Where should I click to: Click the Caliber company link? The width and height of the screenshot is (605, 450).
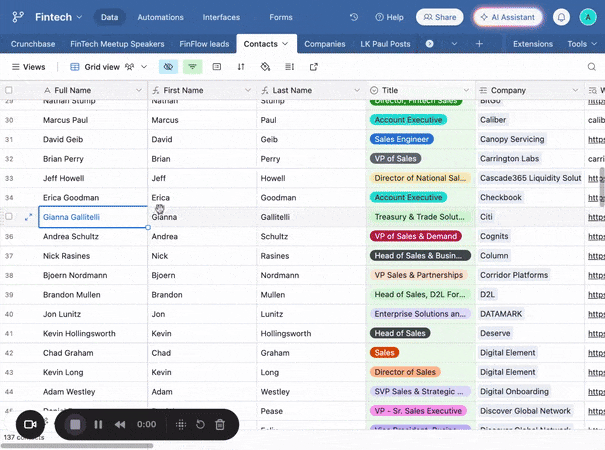493,120
